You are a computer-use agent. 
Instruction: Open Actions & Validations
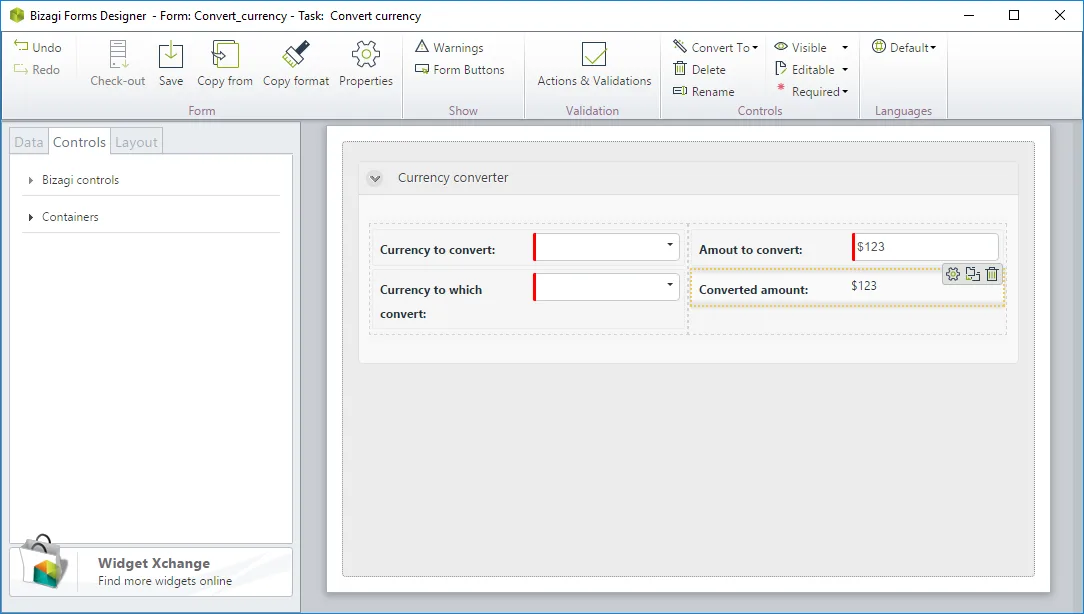click(x=594, y=64)
